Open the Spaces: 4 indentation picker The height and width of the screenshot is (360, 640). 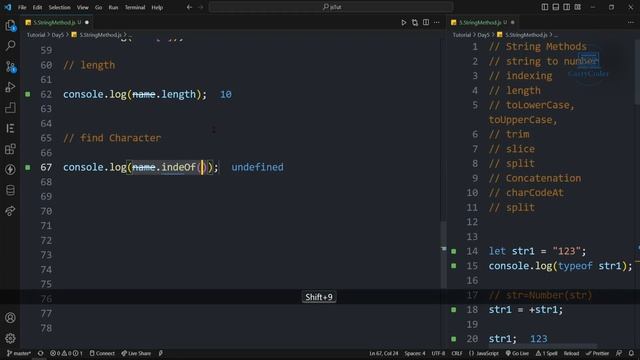(415, 353)
